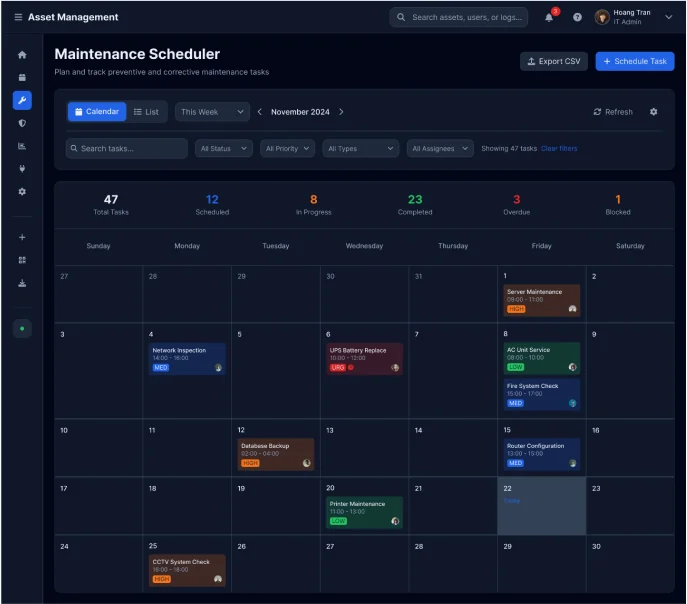The height and width of the screenshot is (604, 687).
Task: Click the 1 Blocked stat
Action: pyautogui.click(x=618, y=205)
